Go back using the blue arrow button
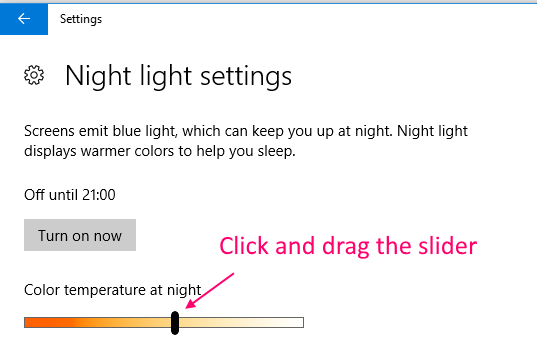The height and width of the screenshot is (362, 537). (24, 19)
